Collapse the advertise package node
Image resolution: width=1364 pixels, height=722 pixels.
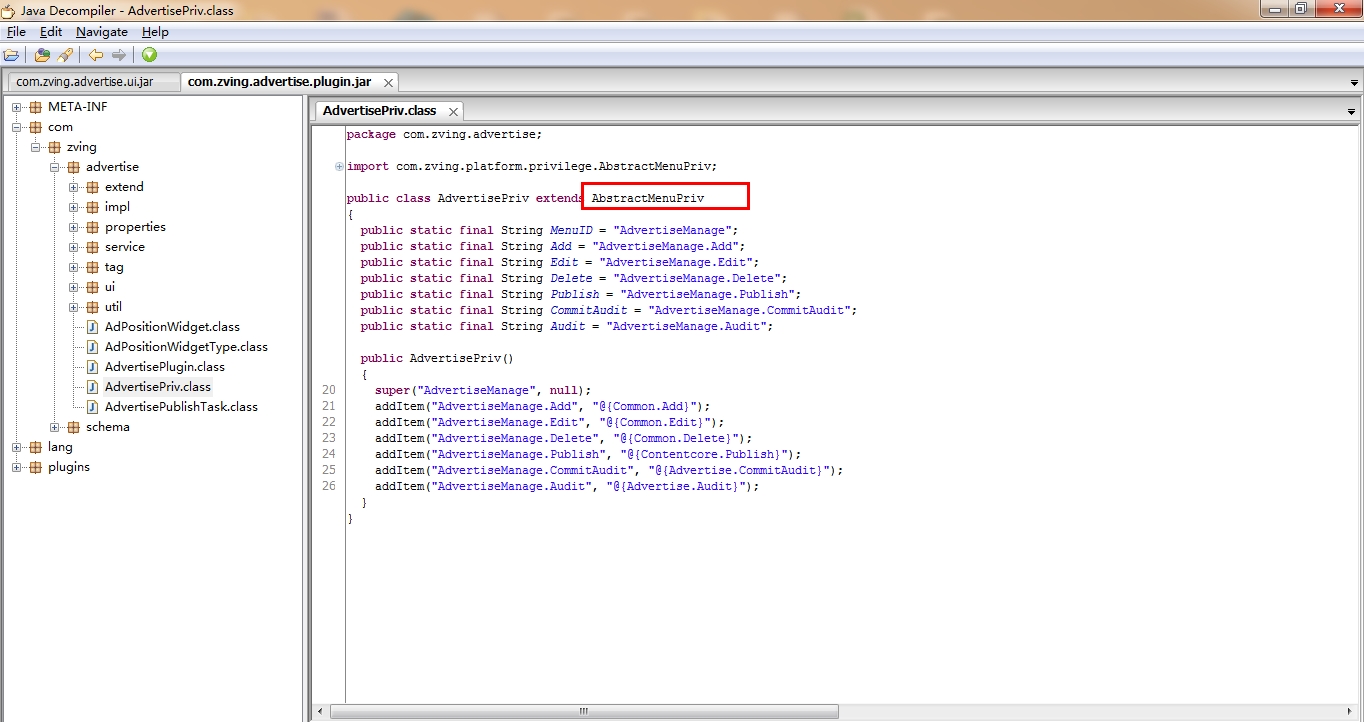(x=55, y=167)
